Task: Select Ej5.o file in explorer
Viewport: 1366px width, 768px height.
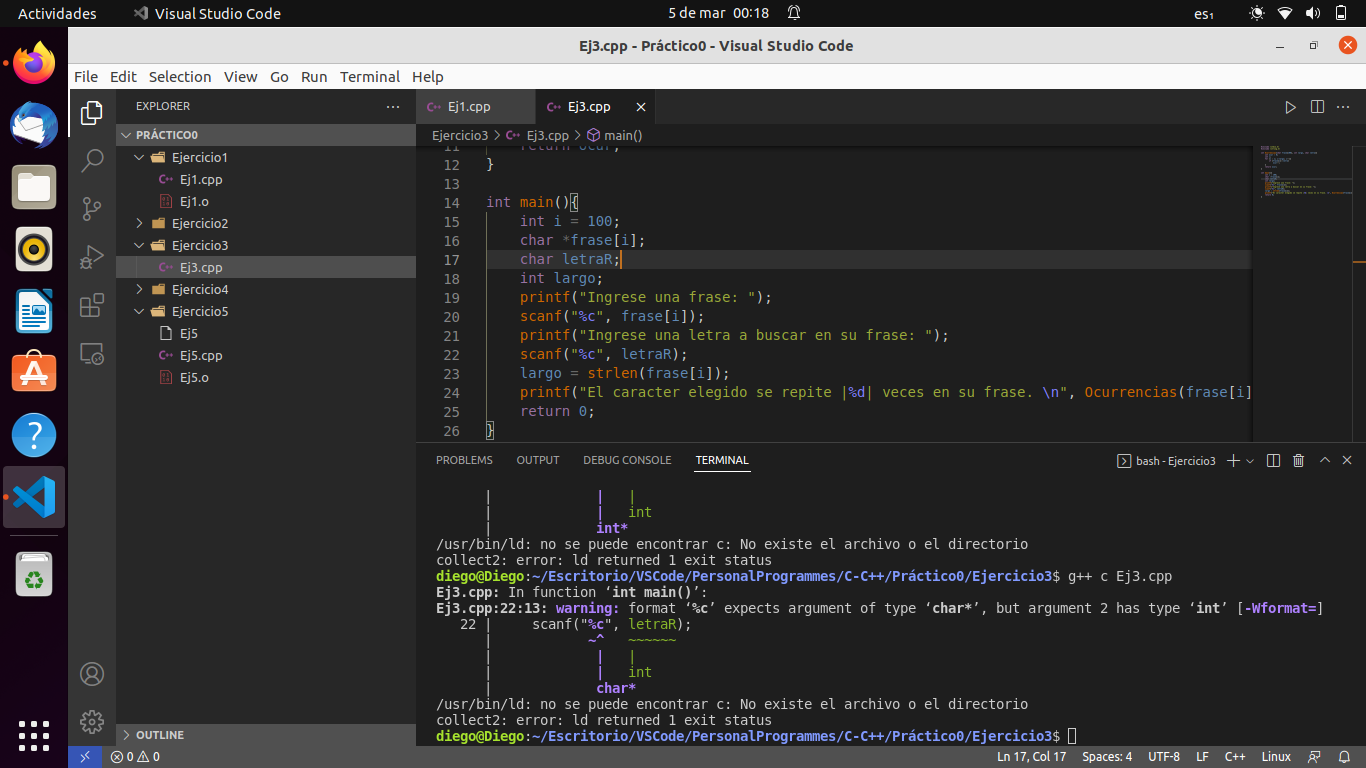Action: click(266, 377)
